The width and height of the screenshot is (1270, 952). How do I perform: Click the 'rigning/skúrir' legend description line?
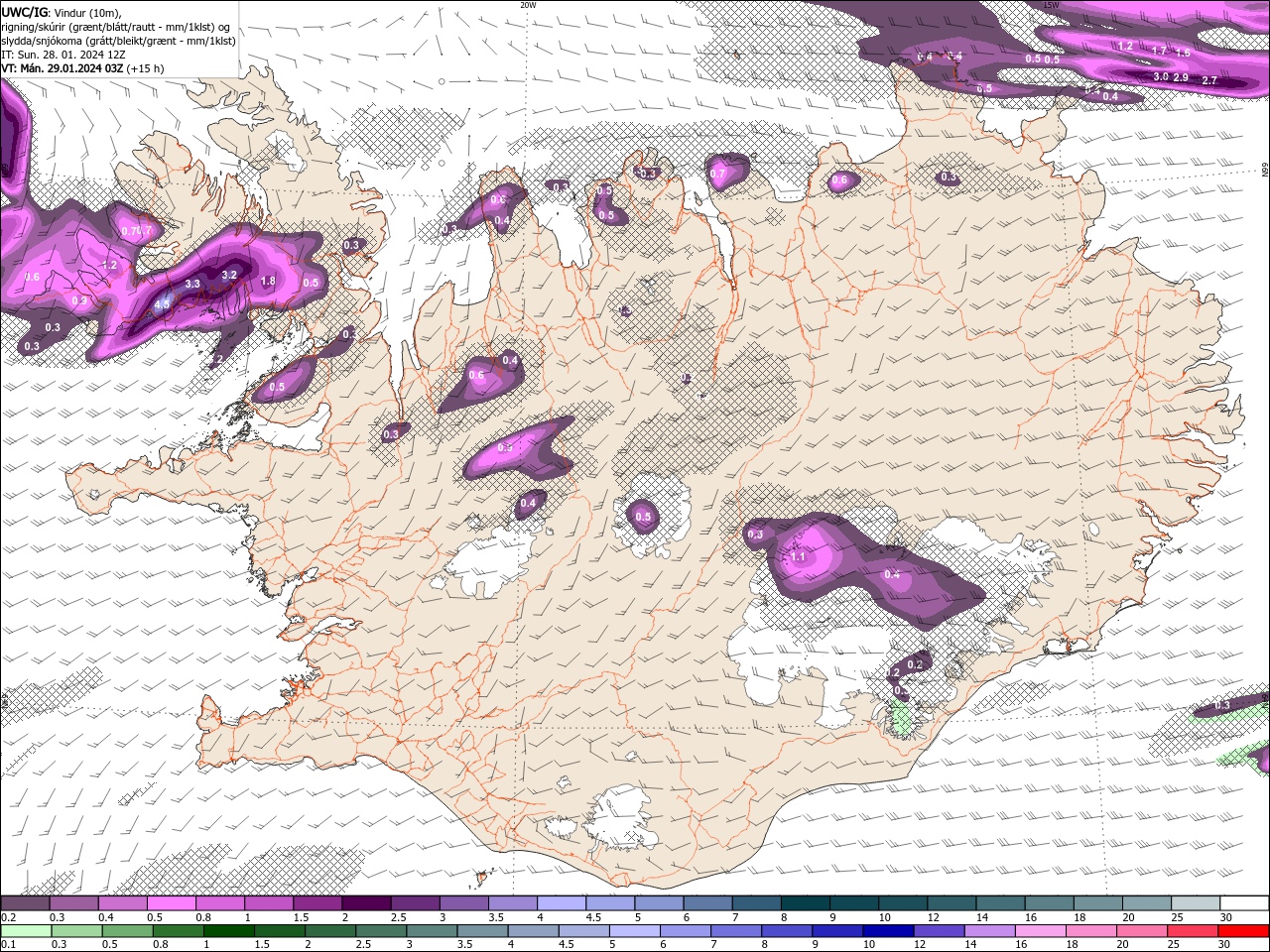pos(116,27)
